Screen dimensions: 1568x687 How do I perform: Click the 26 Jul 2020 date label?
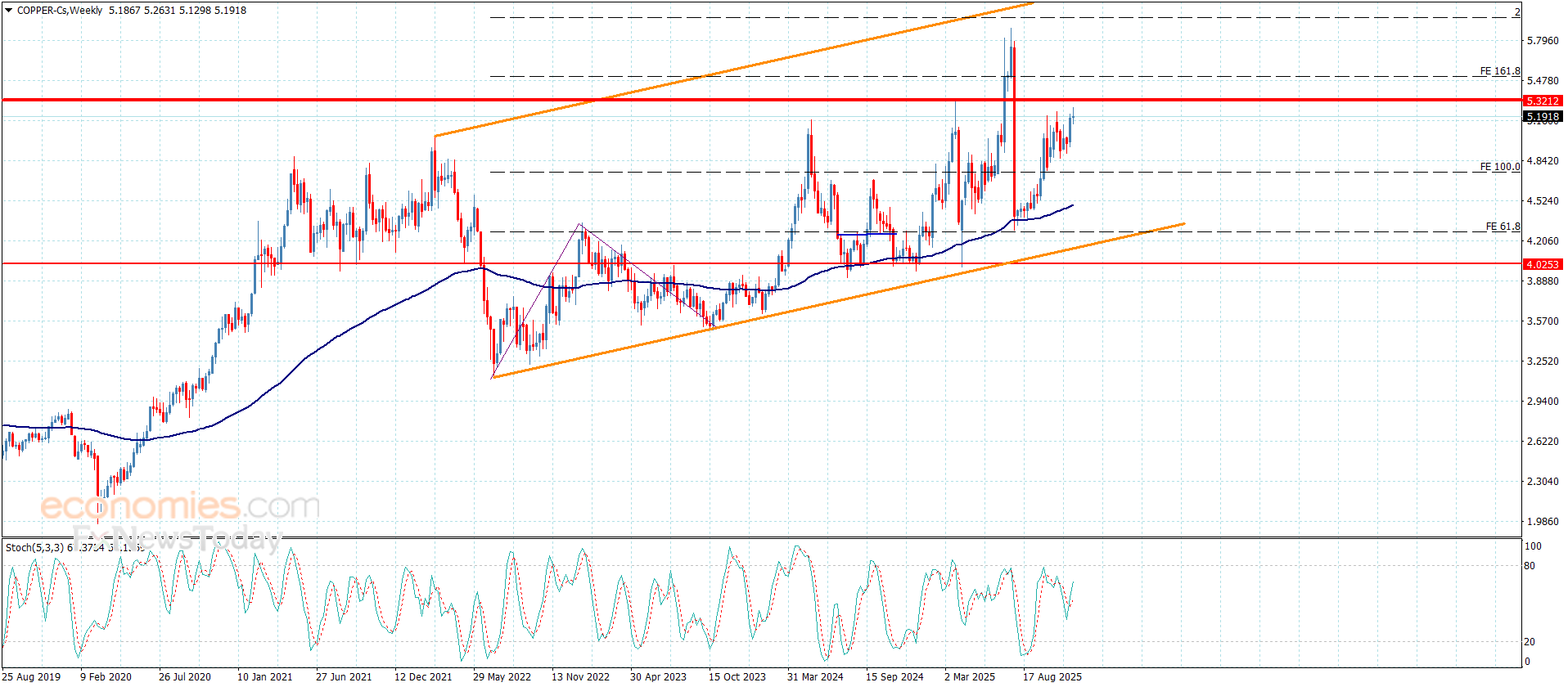(185, 676)
